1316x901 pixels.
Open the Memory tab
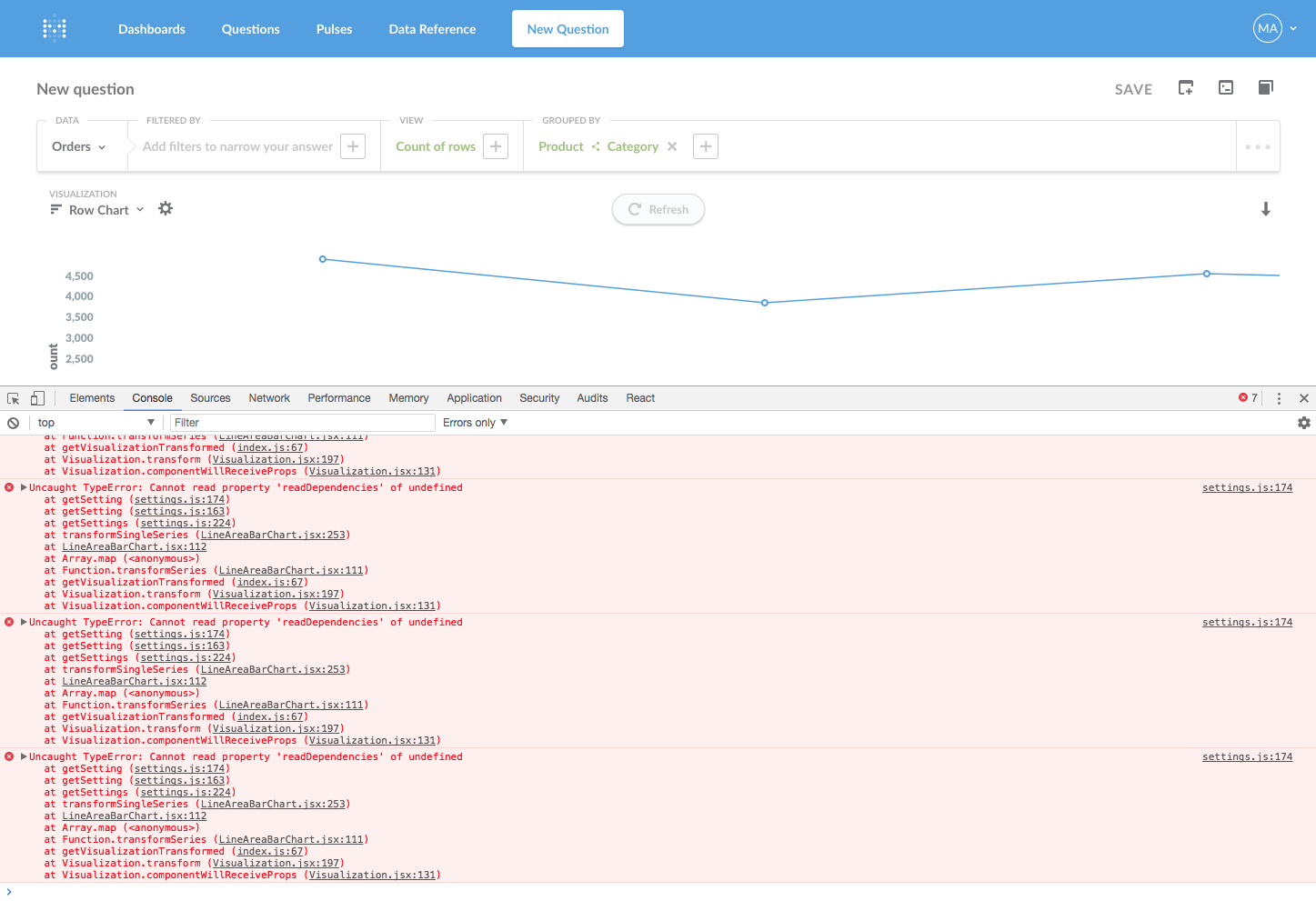tap(408, 398)
